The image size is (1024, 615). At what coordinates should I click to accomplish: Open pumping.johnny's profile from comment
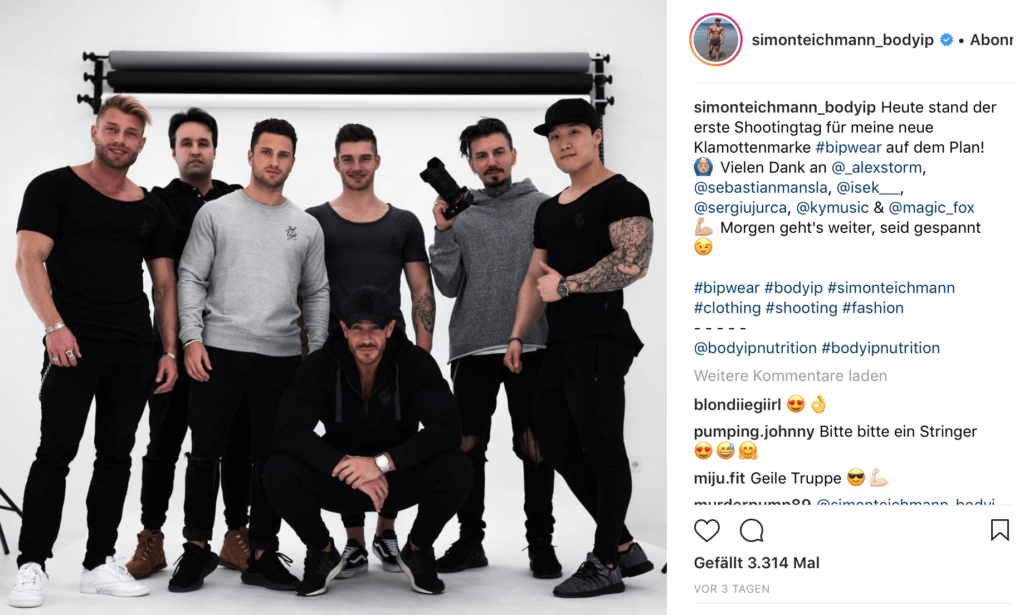[x=754, y=432]
